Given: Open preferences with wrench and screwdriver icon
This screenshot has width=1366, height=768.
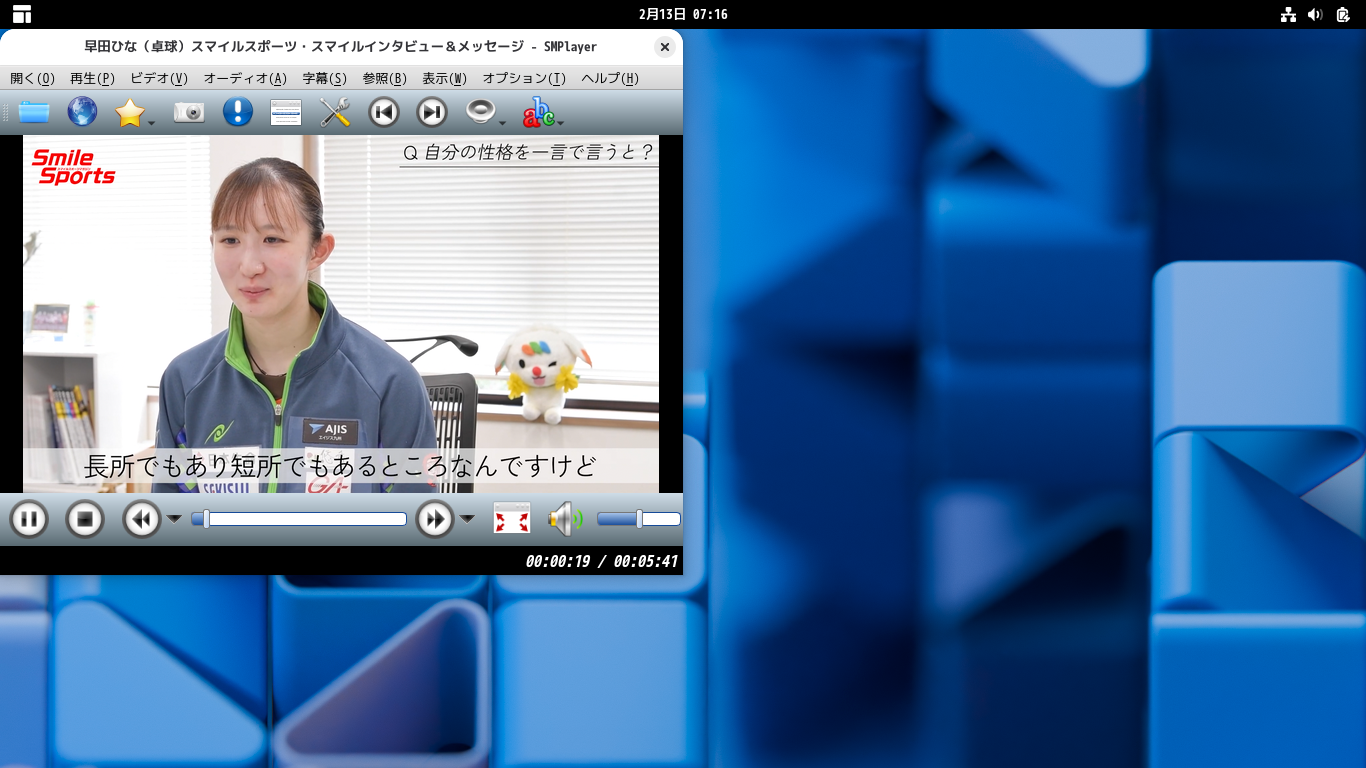Looking at the screenshot, I should pos(335,112).
